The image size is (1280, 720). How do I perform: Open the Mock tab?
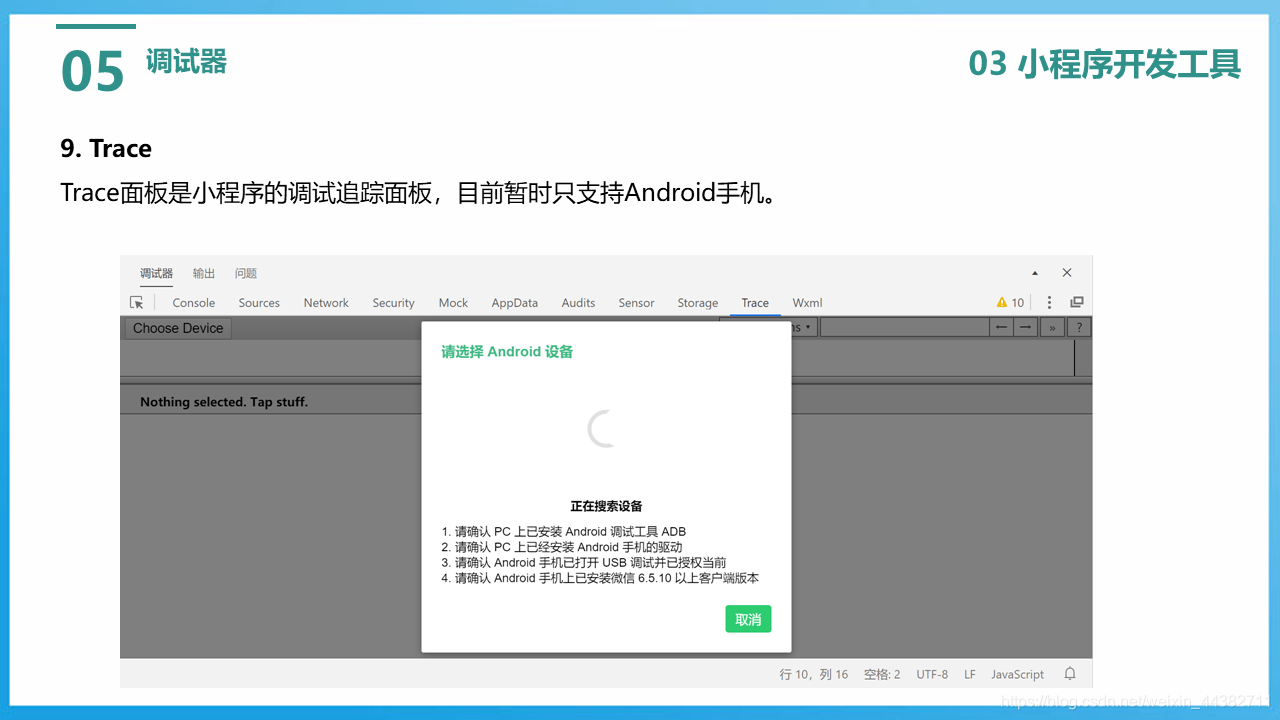[453, 303]
